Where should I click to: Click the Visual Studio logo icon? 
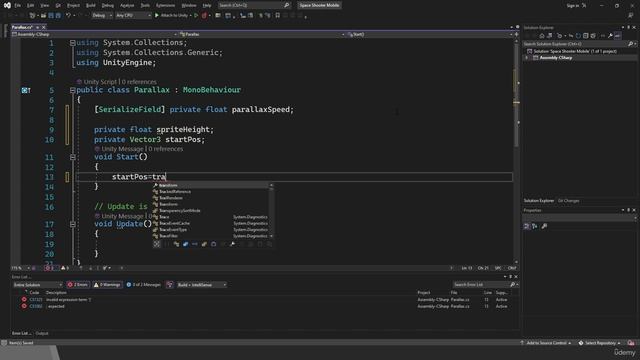point(7,5)
